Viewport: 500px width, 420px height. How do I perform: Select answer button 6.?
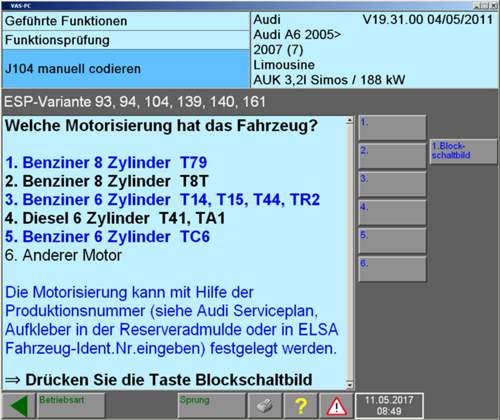pyautogui.click(x=392, y=269)
